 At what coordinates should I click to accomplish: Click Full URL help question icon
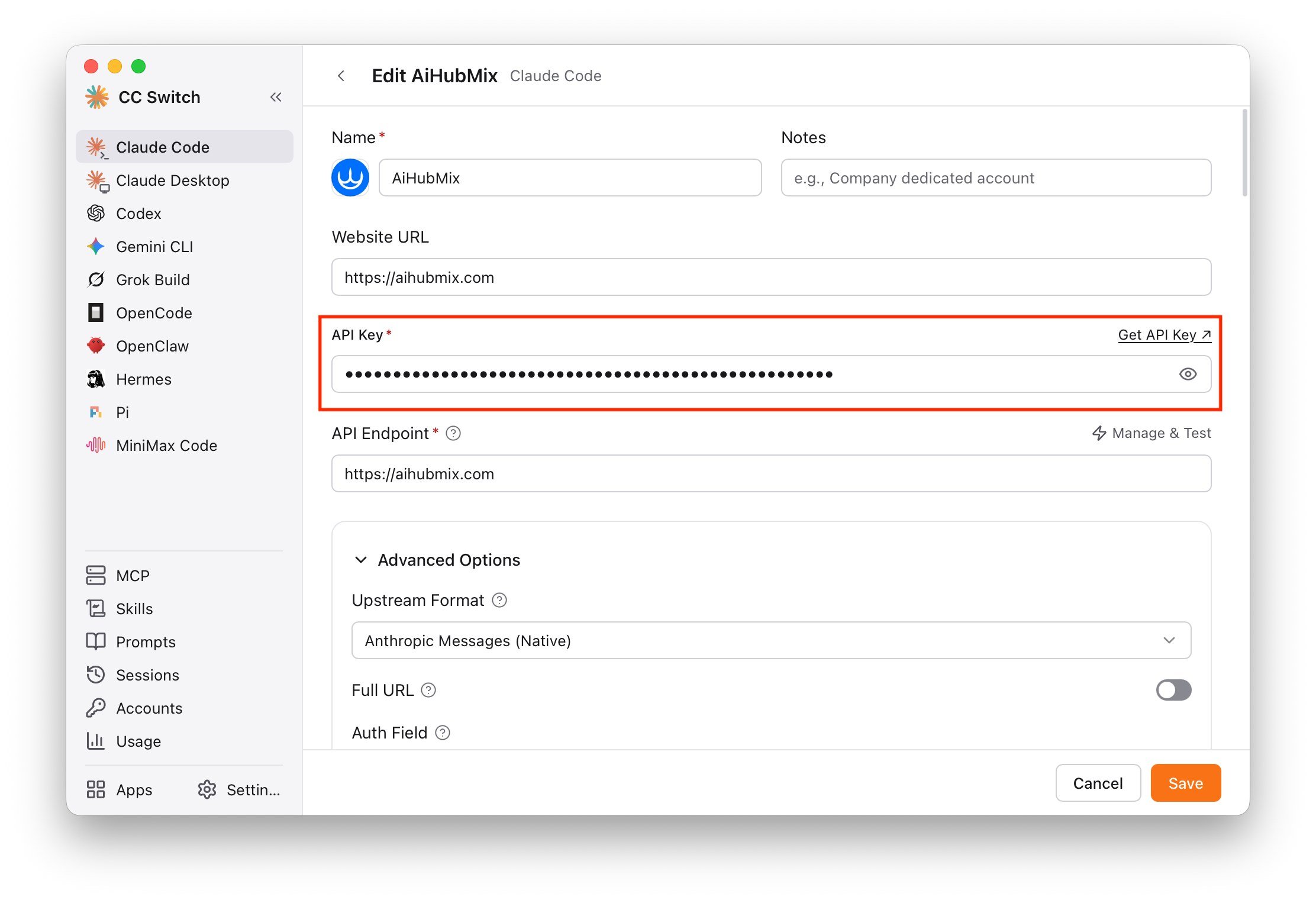pyautogui.click(x=428, y=690)
